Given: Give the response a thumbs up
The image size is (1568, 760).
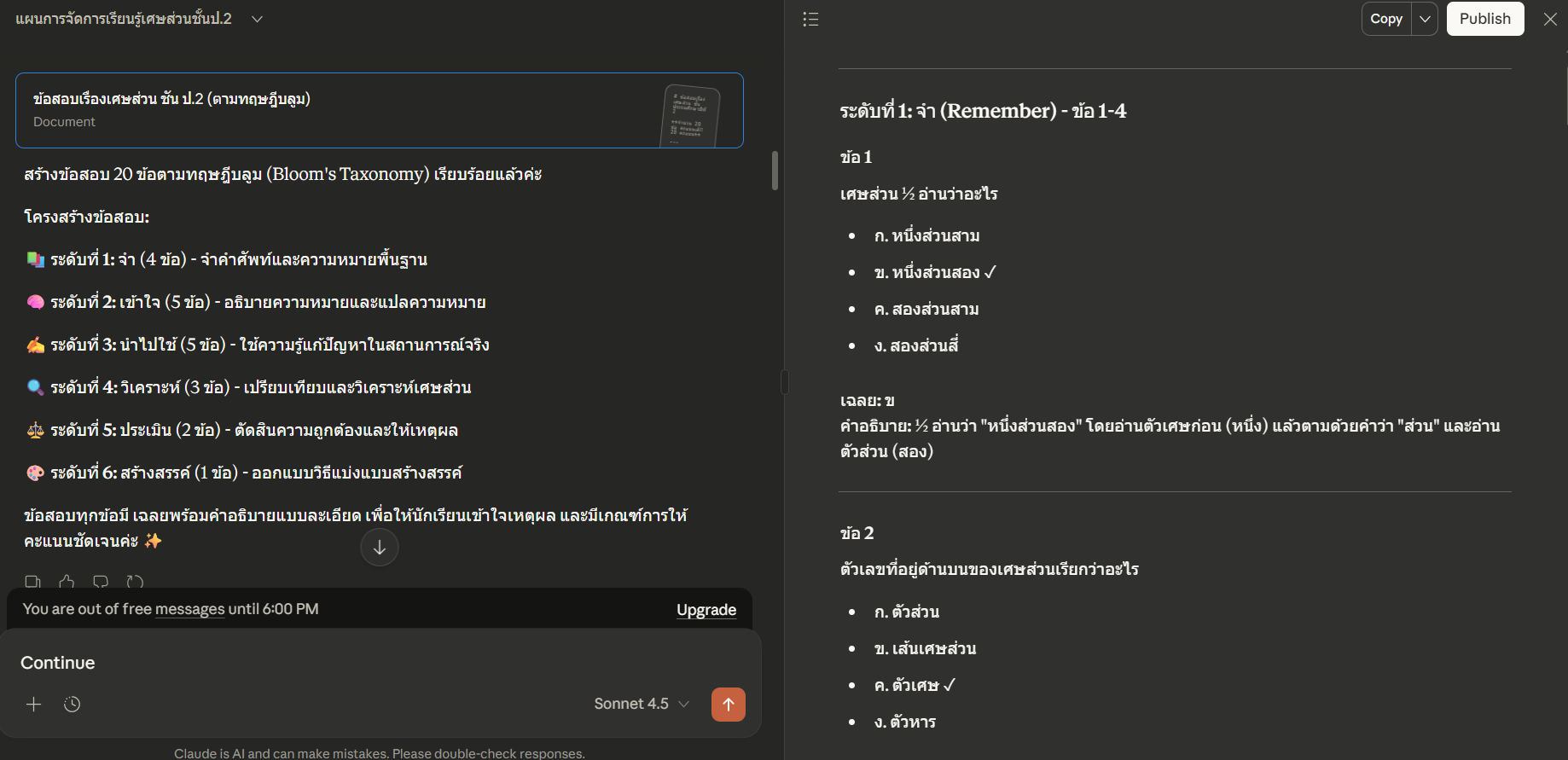Looking at the screenshot, I should click(67, 582).
